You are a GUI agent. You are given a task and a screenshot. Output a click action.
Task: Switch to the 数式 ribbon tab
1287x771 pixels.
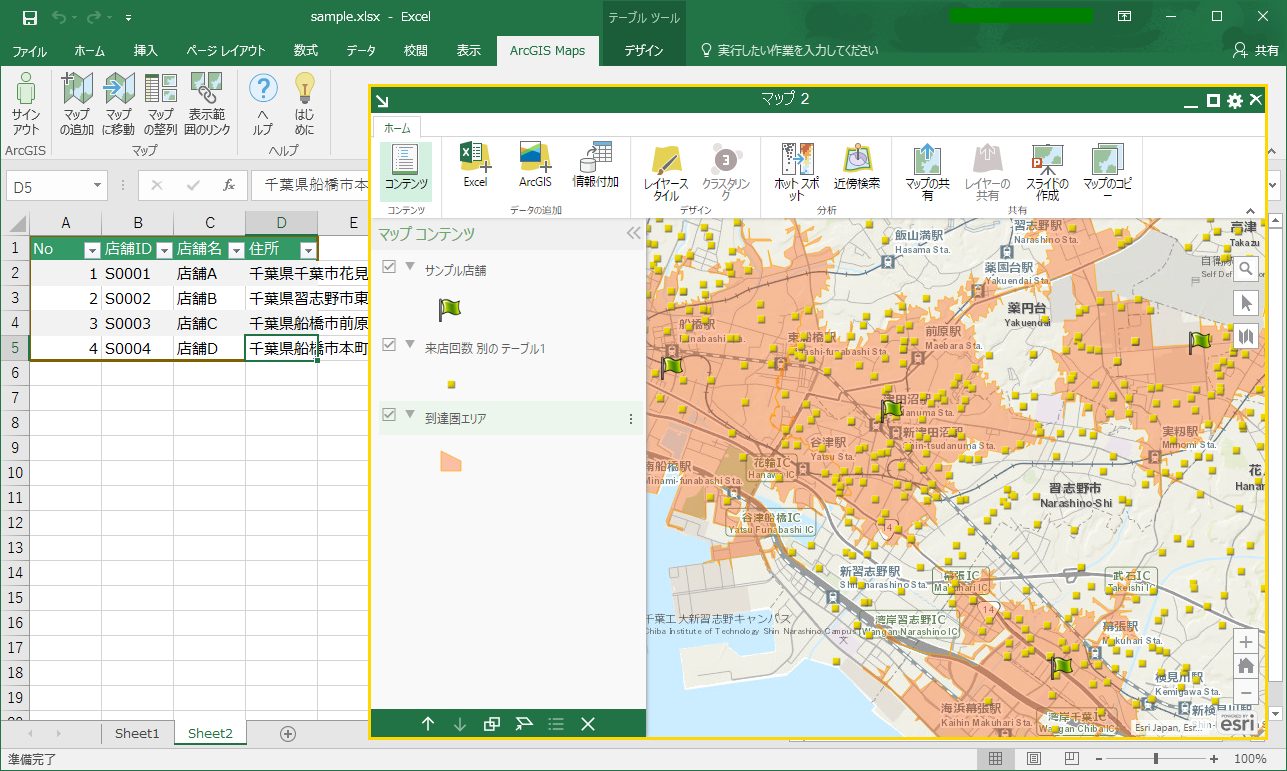(306, 51)
